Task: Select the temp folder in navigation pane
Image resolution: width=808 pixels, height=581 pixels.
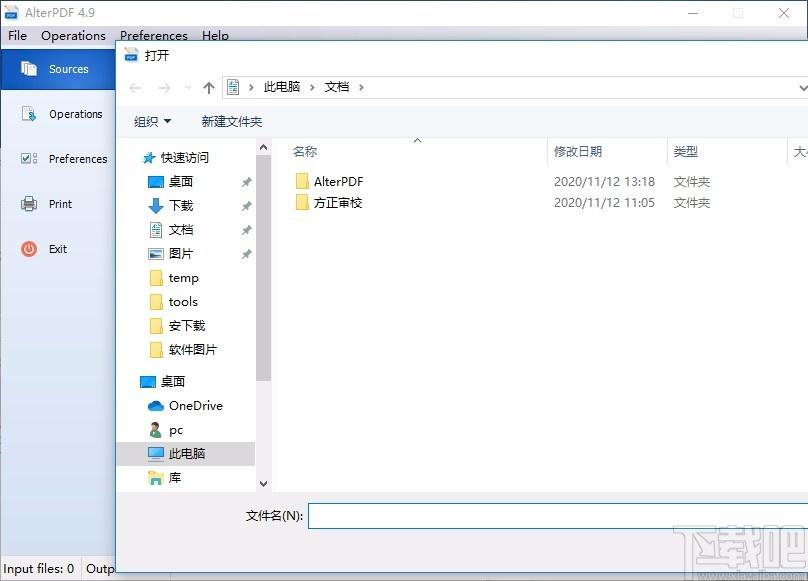Action: pos(183,278)
